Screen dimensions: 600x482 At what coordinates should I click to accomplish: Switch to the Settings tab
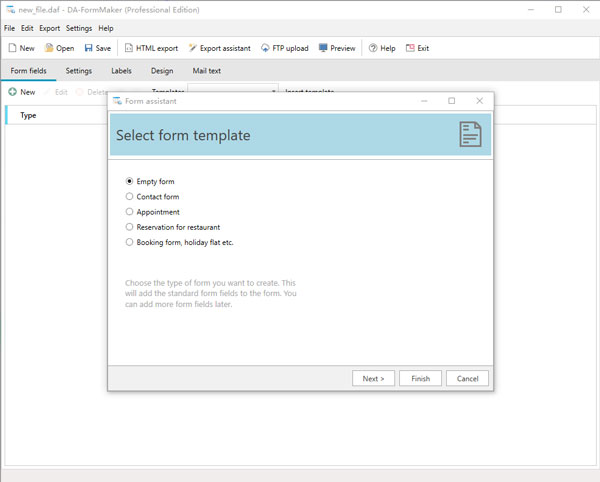[78, 71]
